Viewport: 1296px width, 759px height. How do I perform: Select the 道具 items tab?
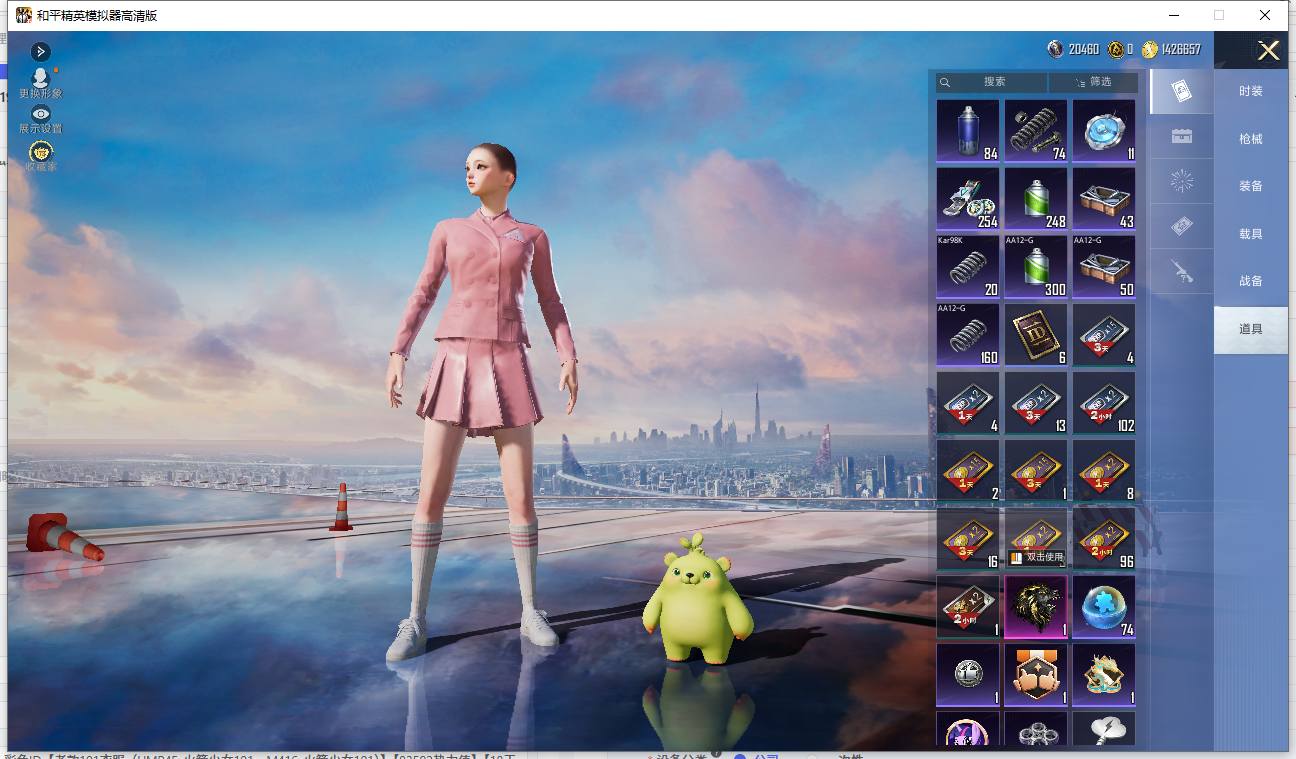click(1251, 329)
